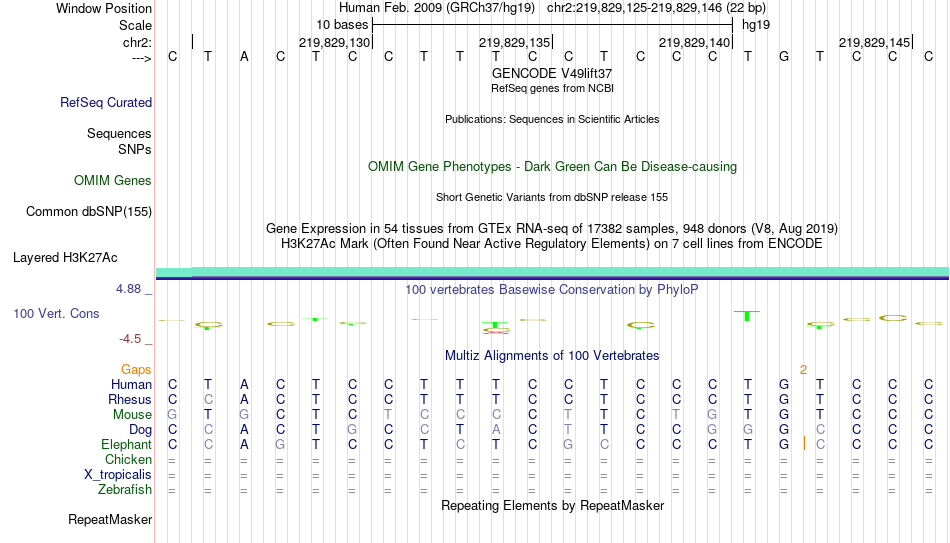
Task: Click the 100 Vert. Cons label
Action: 56,313
